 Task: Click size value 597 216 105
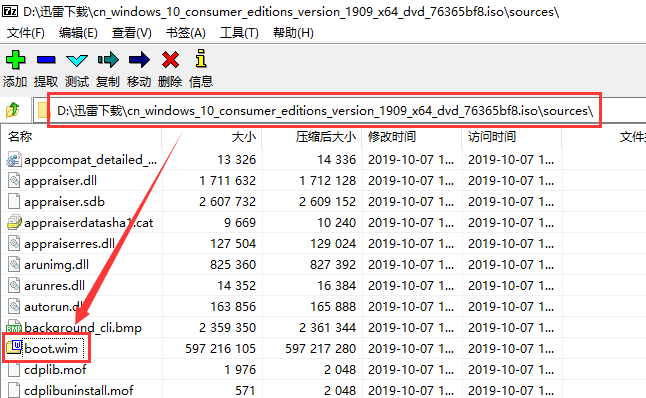[x=220, y=349]
